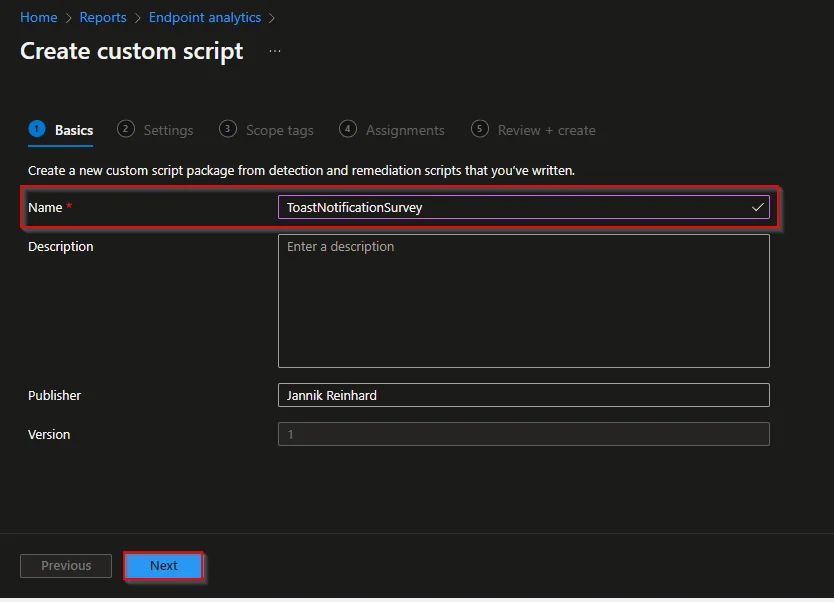Click the validation checkmark in Name field
834x602 pixels.
(757, 207)
